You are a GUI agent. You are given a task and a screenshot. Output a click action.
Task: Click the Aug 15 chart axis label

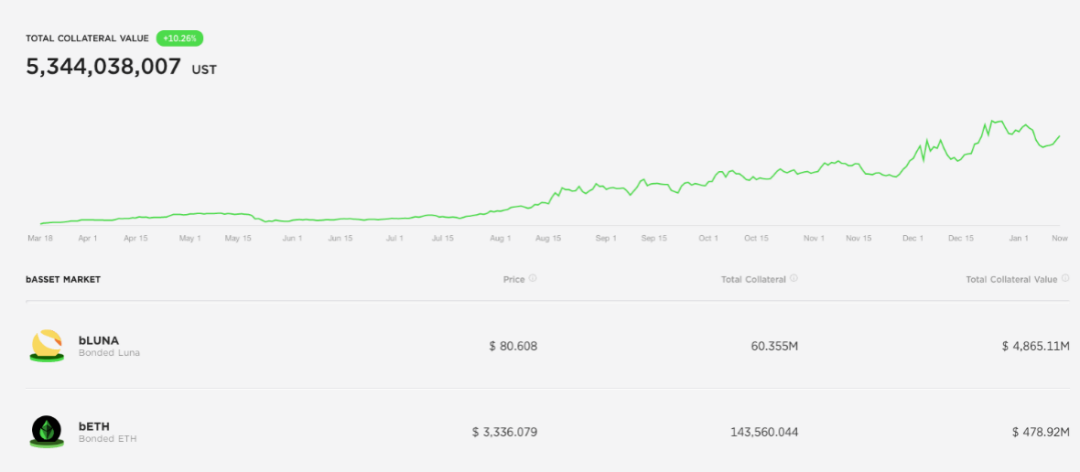click(x=548, y=238)
